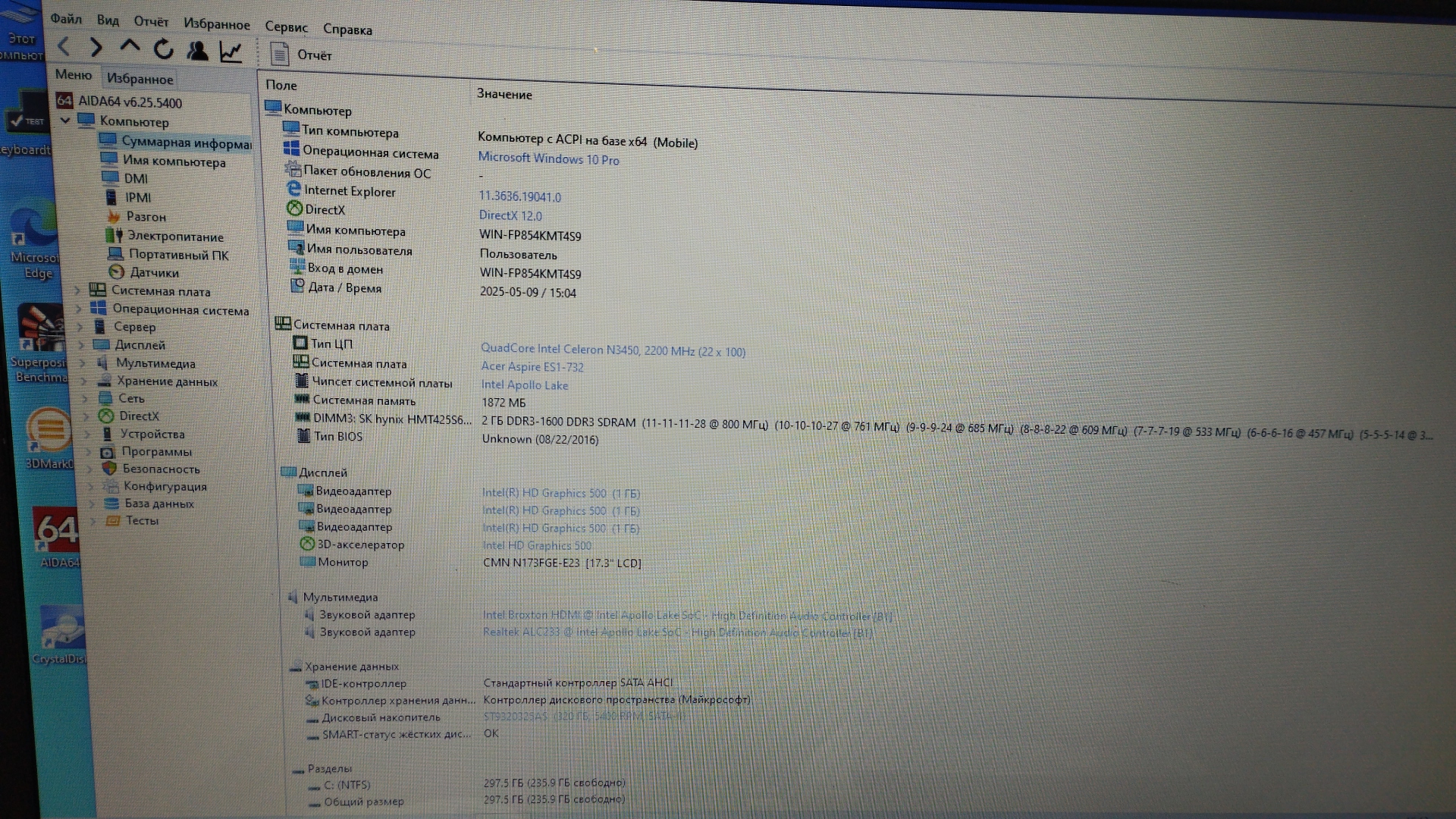This screenshot has width=1456, height=819.
Task: Open the user profile toolbar icon
Action: coord(197,51)
